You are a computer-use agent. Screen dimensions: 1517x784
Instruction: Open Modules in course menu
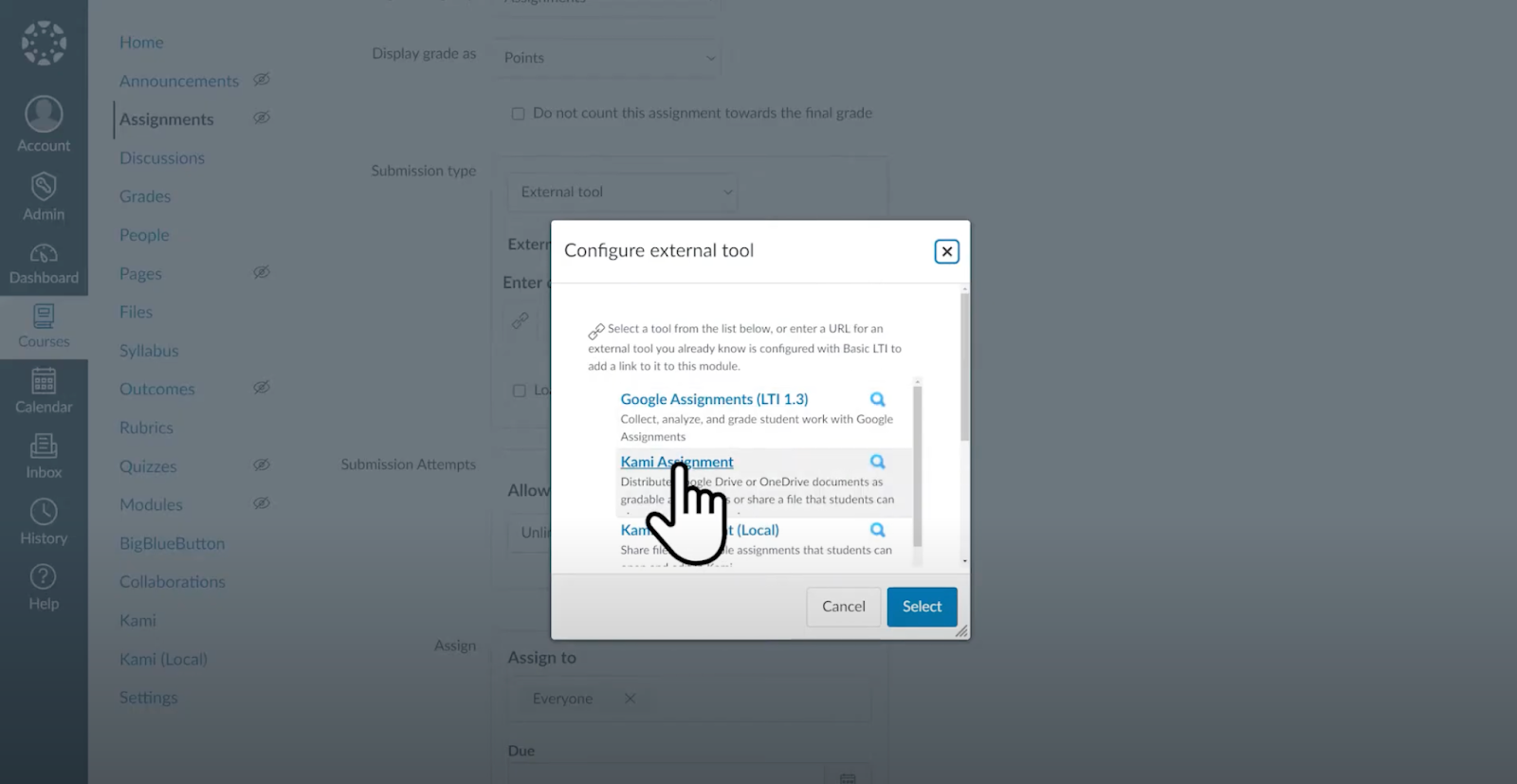[x=151, y=504]
